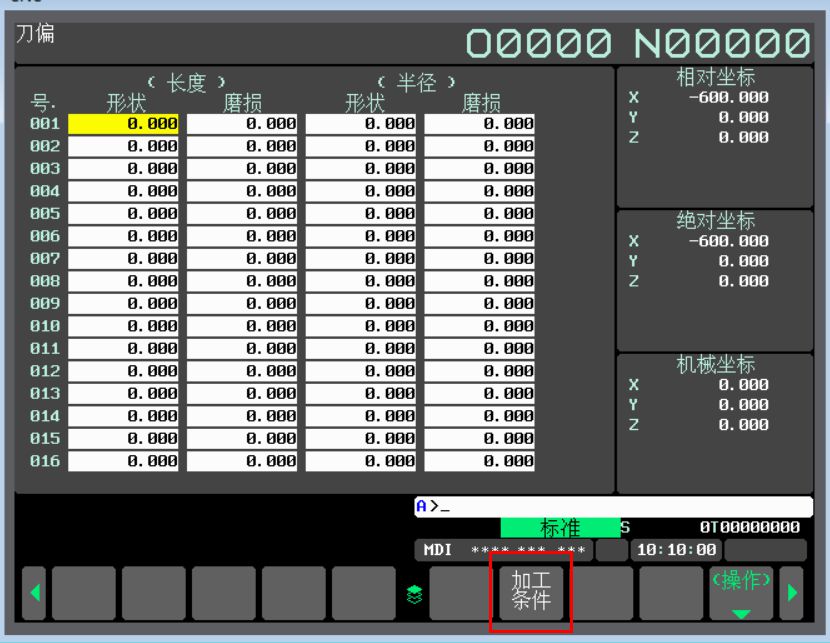Click the 半径 column group header
Screen dimensions: 830x643
click(417, 83)
